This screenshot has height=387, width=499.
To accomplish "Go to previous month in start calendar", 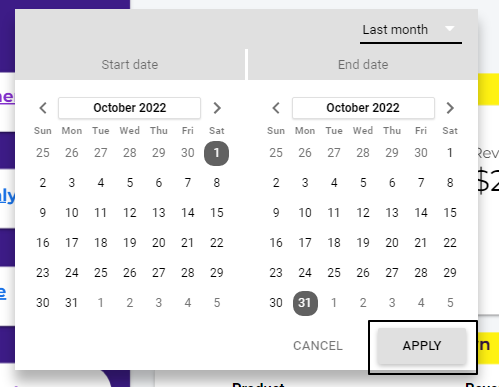I will coord(43,108).
